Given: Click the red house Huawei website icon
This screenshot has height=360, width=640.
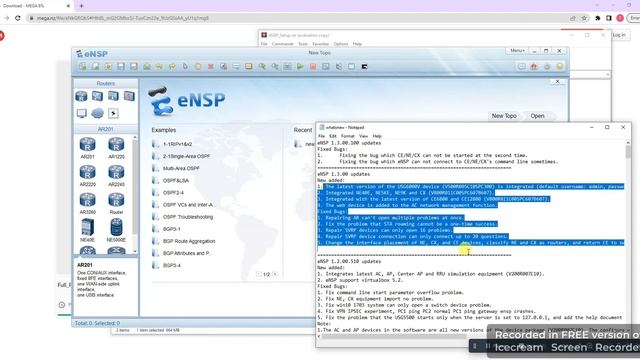Looking at the screenshot, I should point(534,67).
